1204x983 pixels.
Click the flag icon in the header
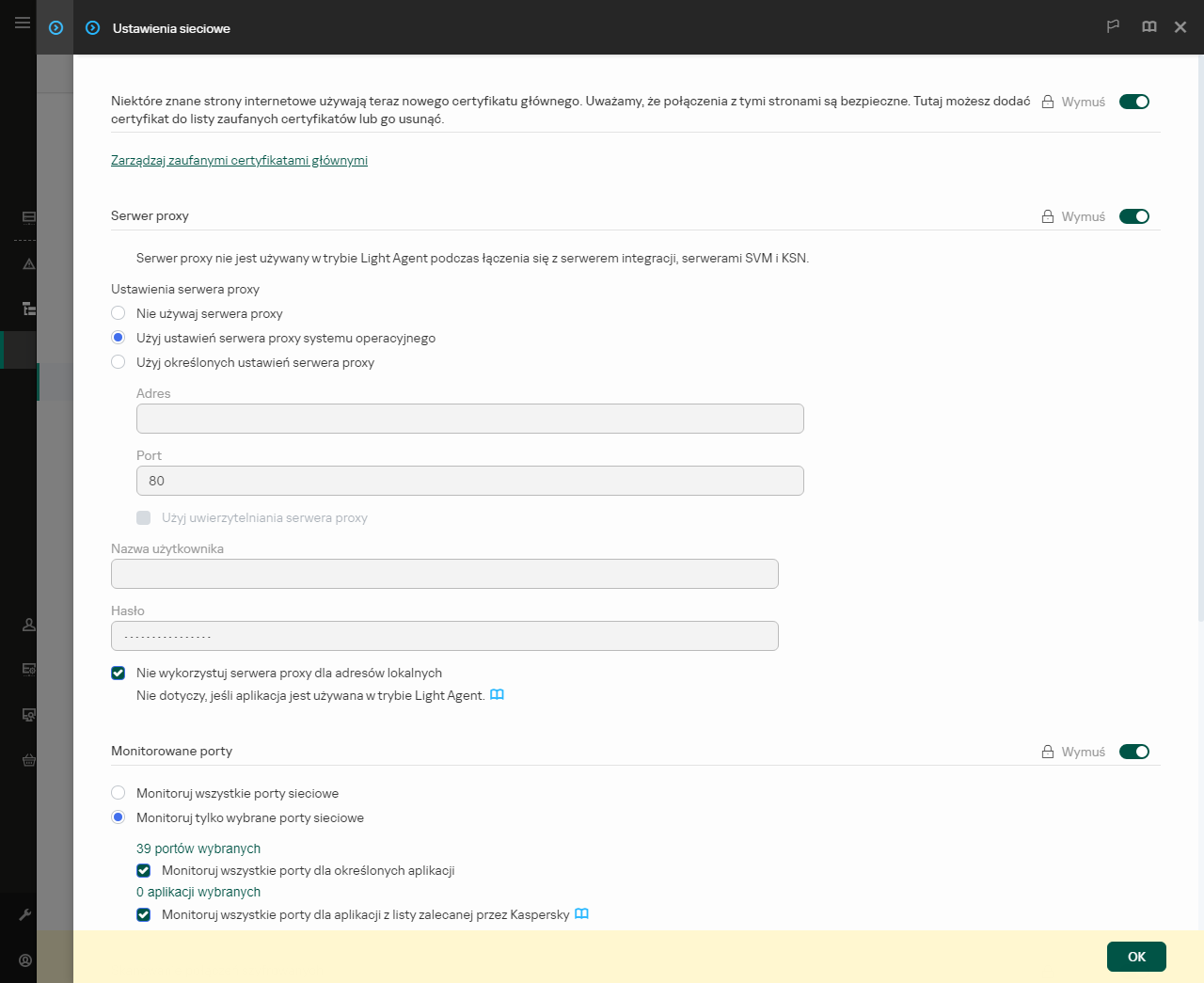coord(1113,27)
